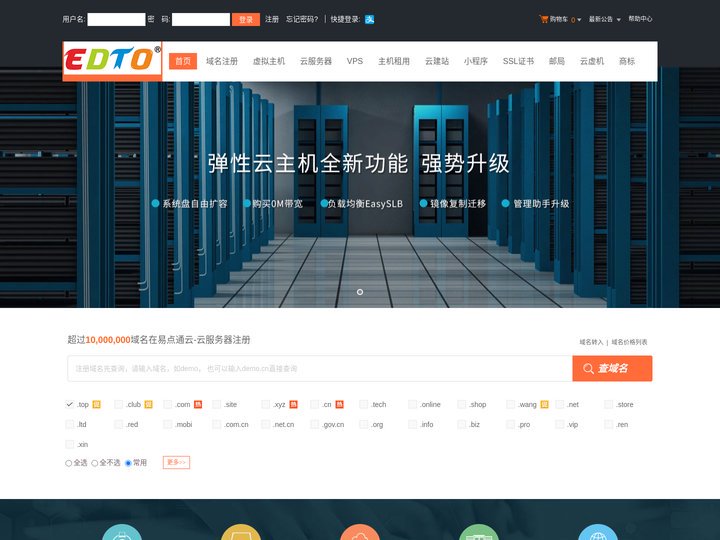Open the shopping cart icon
Viewport: 720px width, 540px height.
[544, 19]
